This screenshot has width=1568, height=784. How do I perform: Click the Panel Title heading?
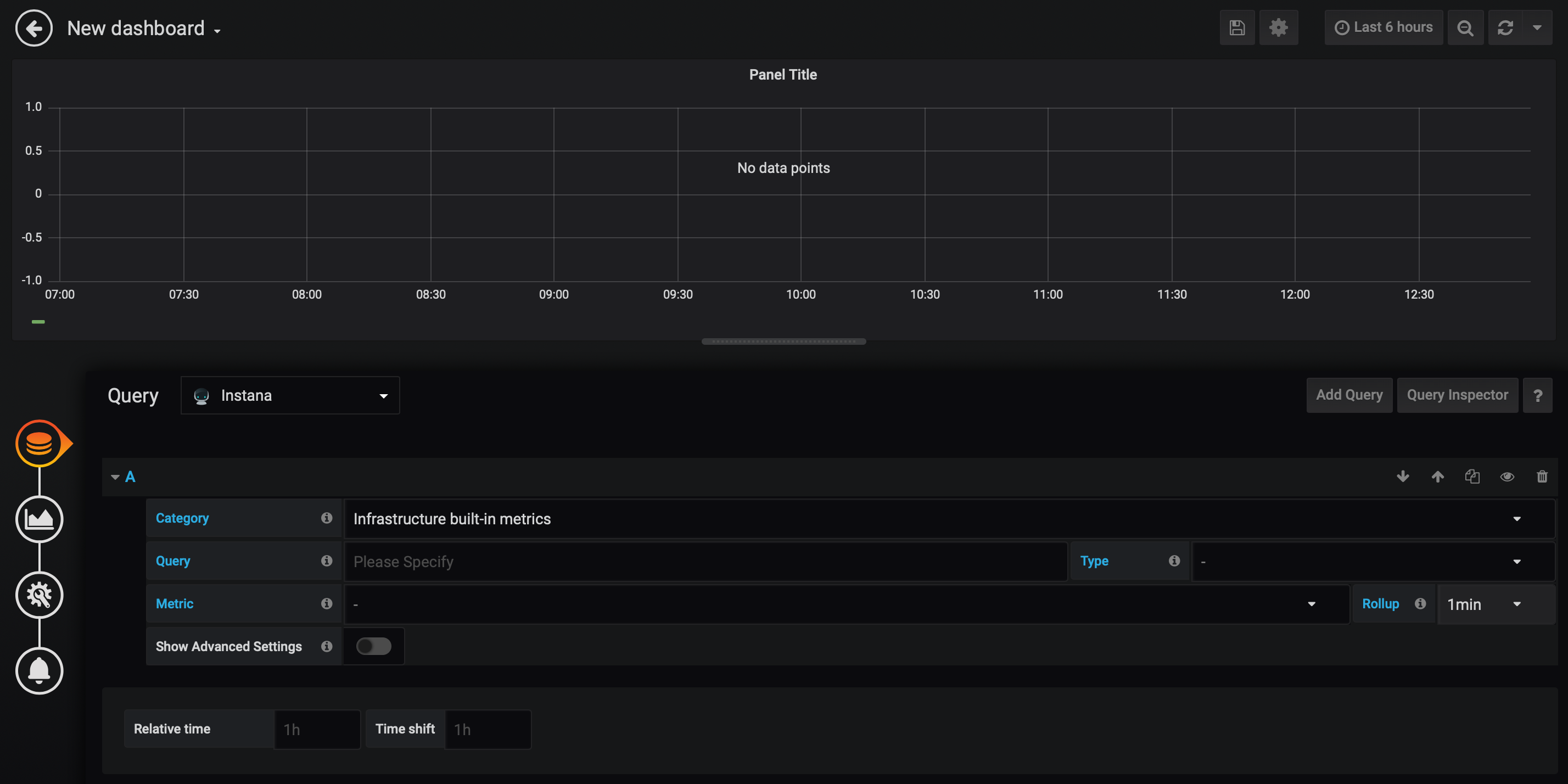[x=783, y=74]
